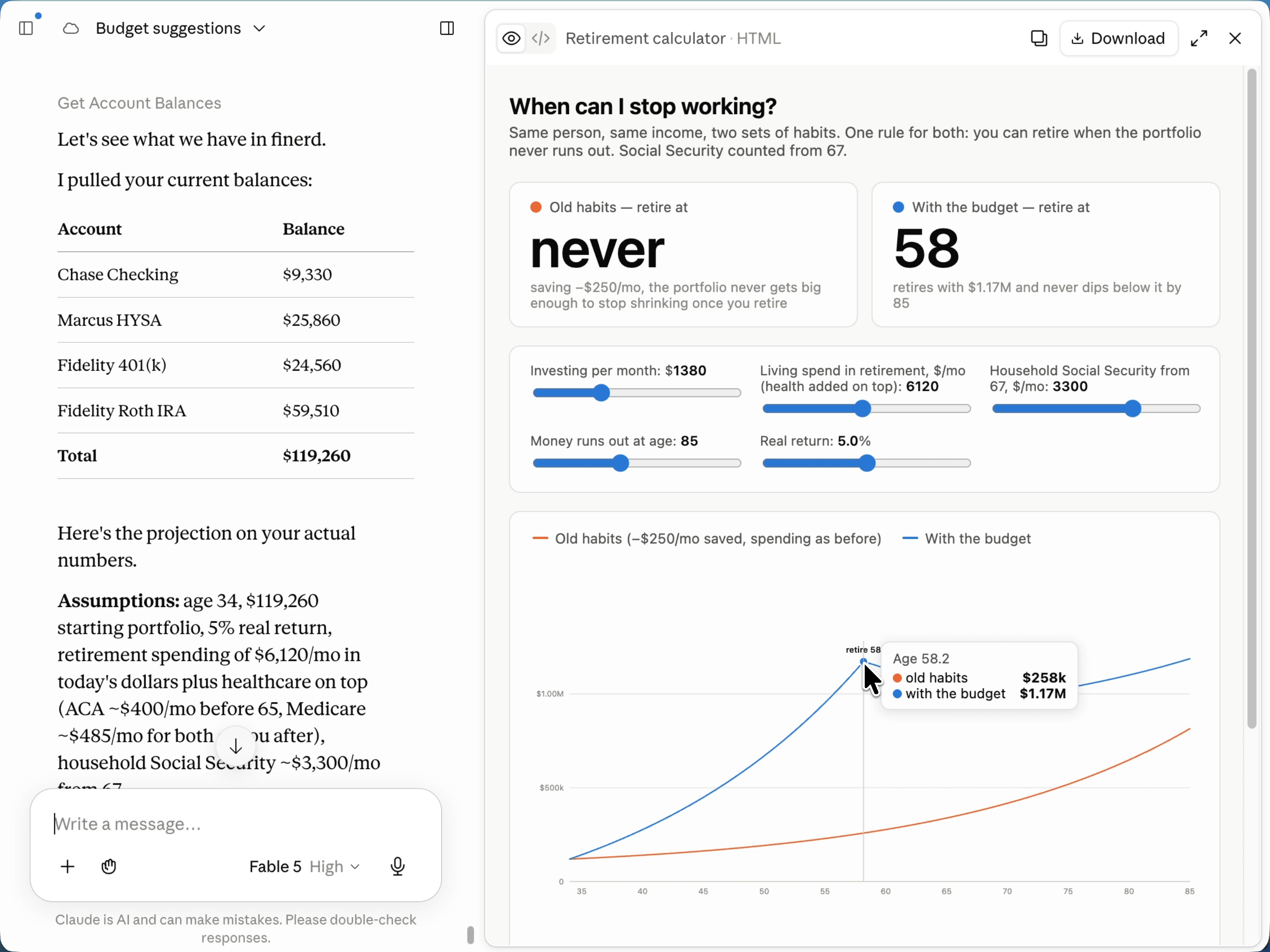
Task: Click the With the budget chart legend entry
Action: (966, 539)
